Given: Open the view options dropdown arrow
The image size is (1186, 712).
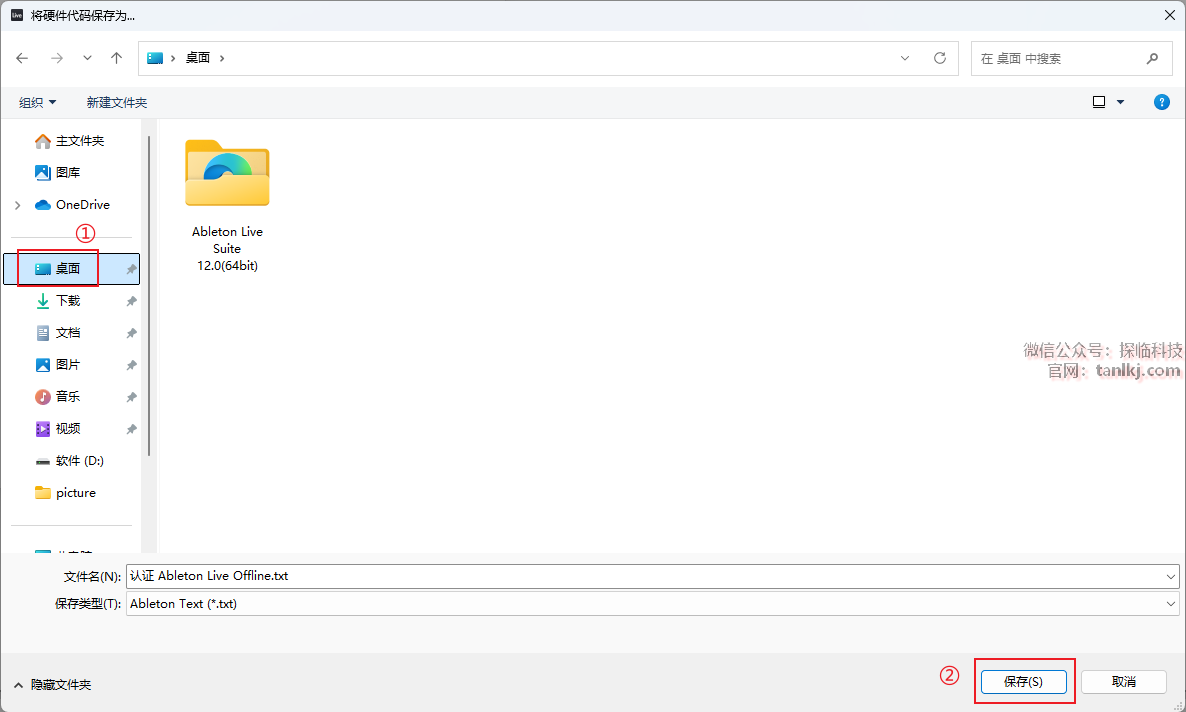Looking at the screenshot, I should pyautogui.click(x=1120, y=102).
